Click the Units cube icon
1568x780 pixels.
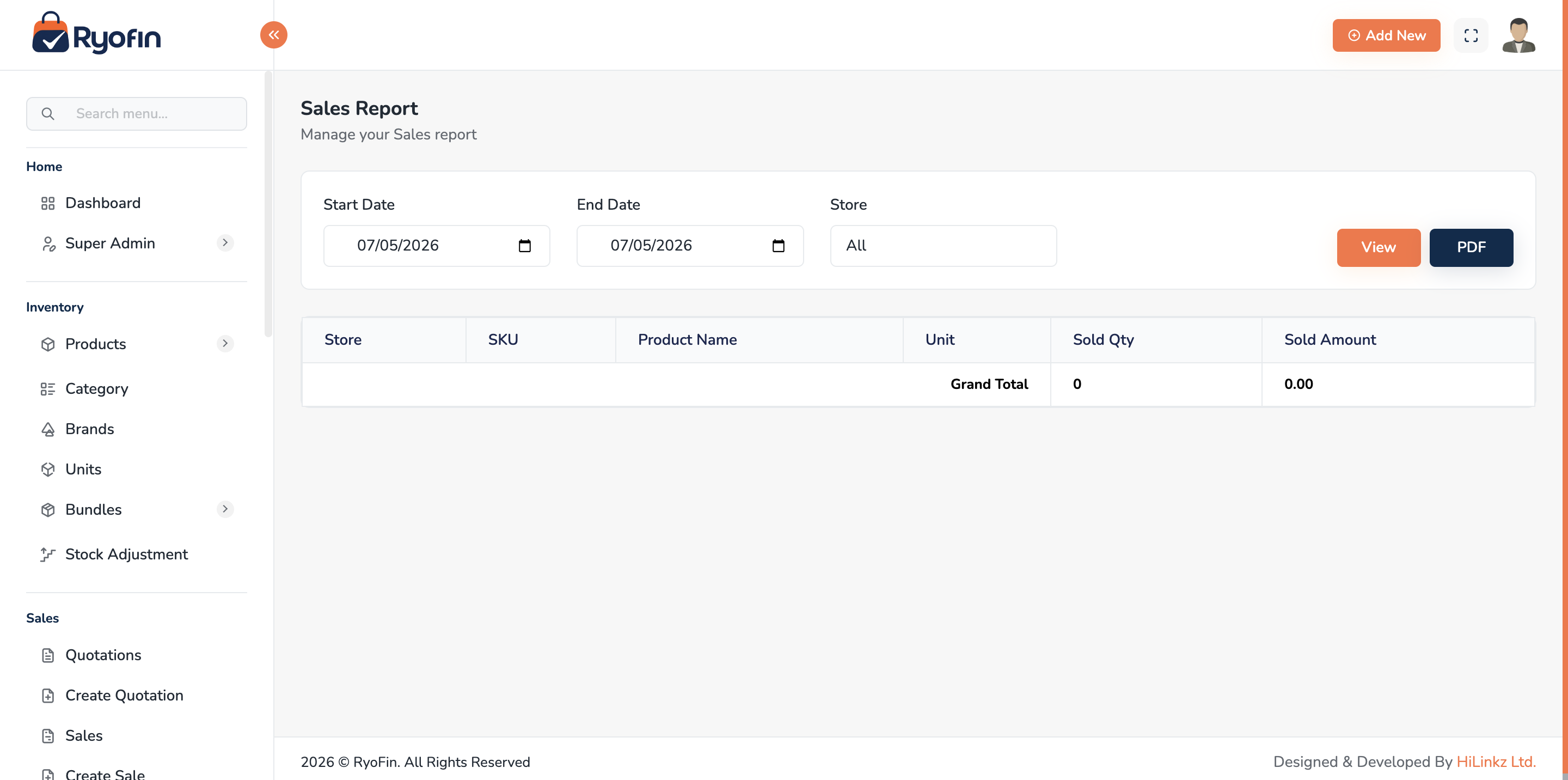coord(48,470)
